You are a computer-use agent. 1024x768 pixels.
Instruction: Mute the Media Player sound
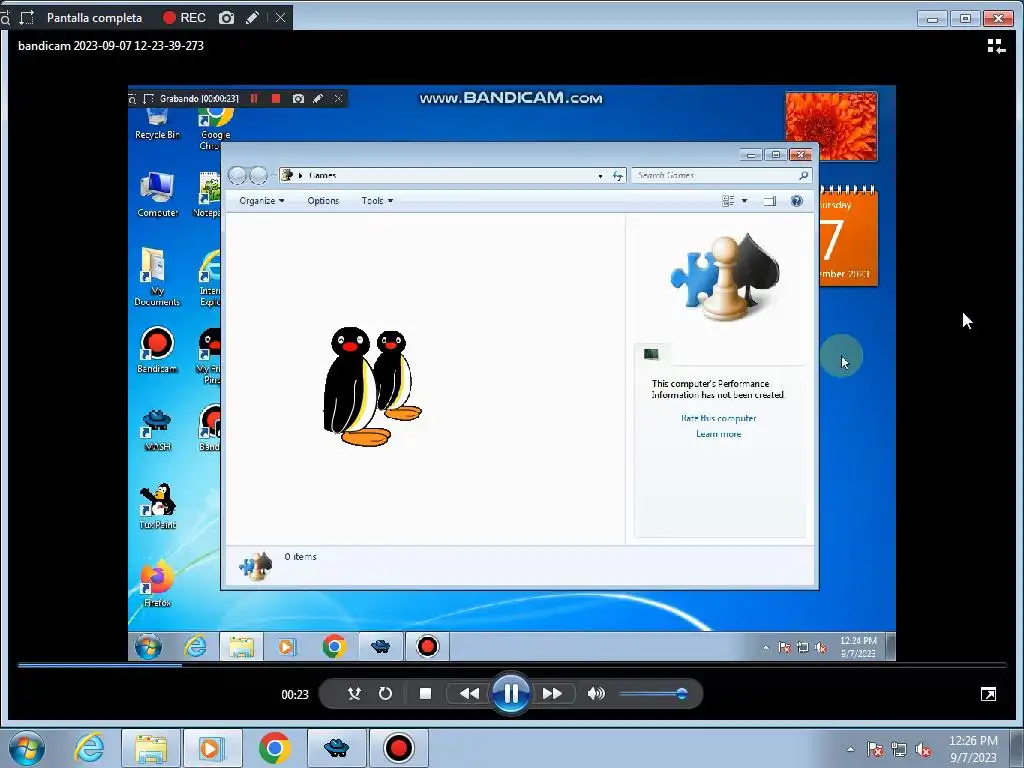tap(596, 694)
